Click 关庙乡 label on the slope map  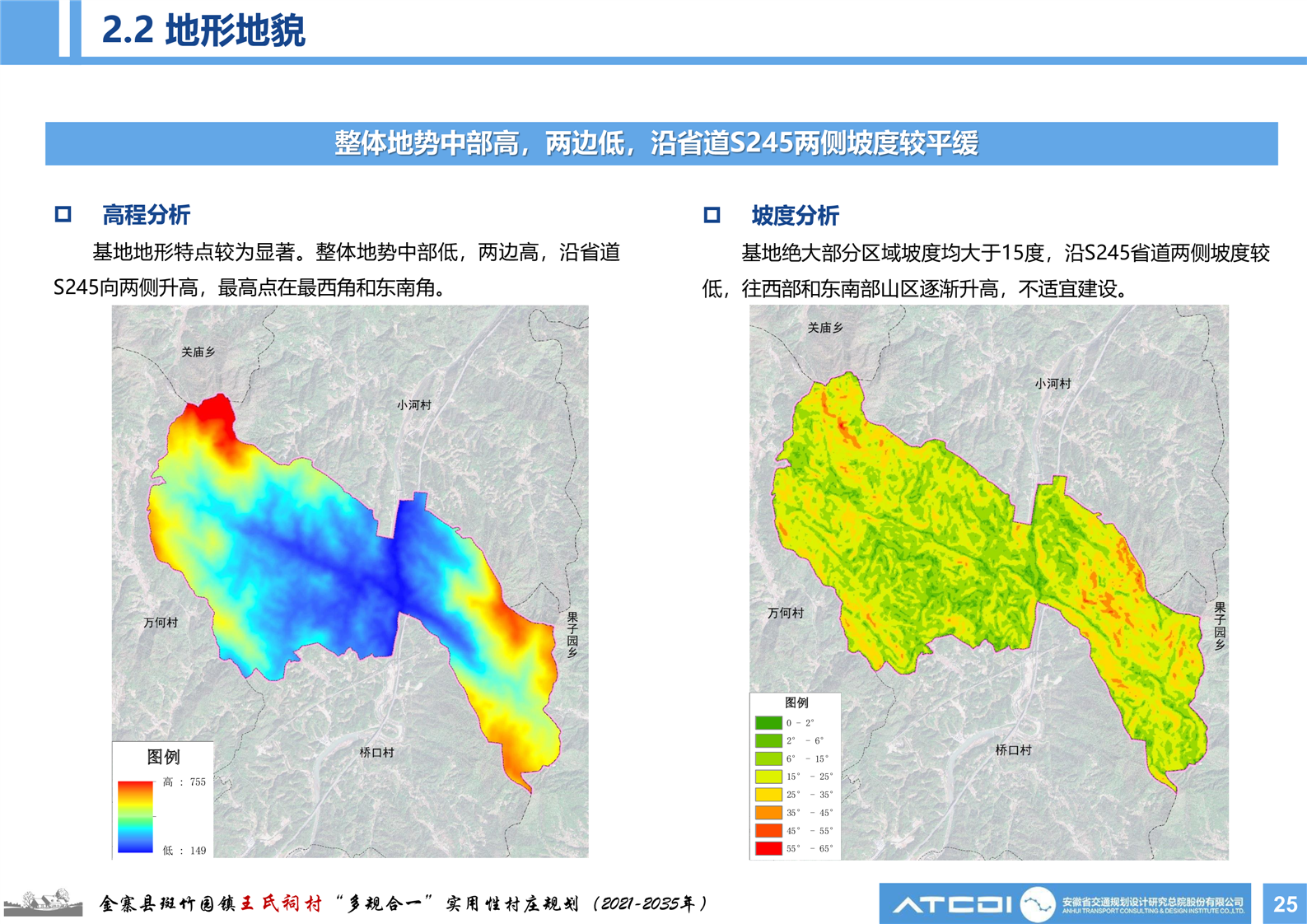[826, 328]
